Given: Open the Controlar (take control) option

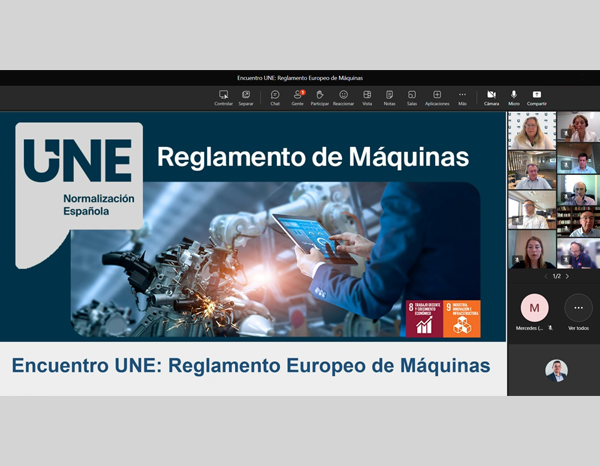Looking at the screenshot, I should click(x=223, y=98).
